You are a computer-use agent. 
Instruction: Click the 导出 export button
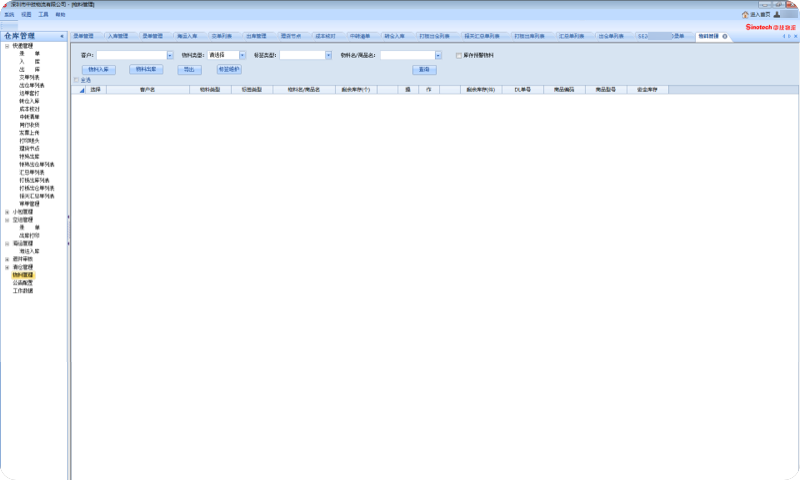(x=188, y=69)
